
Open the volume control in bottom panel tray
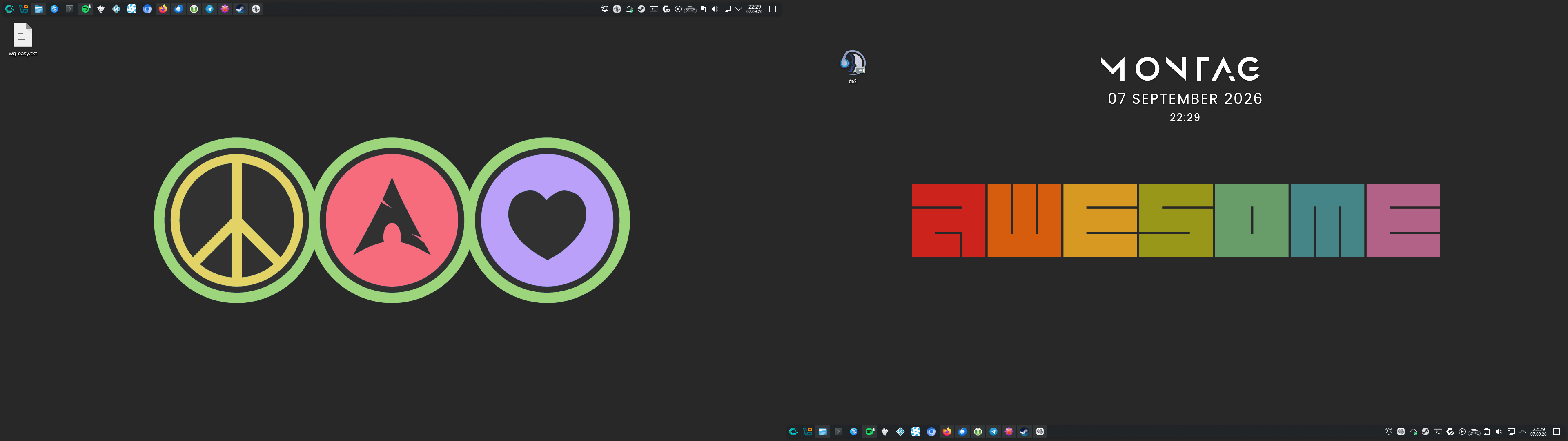[1499, 432]
